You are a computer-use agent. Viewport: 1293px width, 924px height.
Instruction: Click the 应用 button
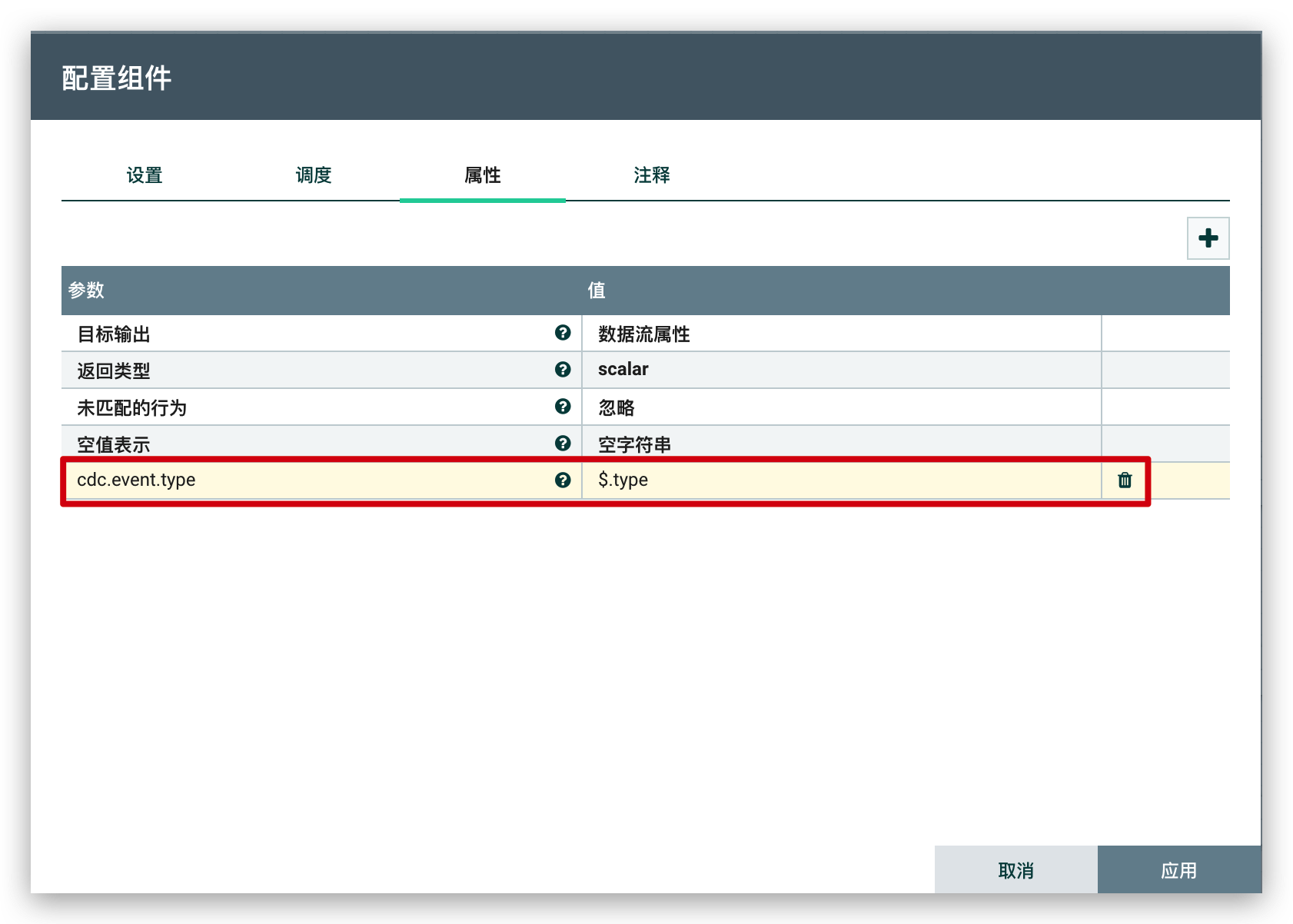[1178, 870]
